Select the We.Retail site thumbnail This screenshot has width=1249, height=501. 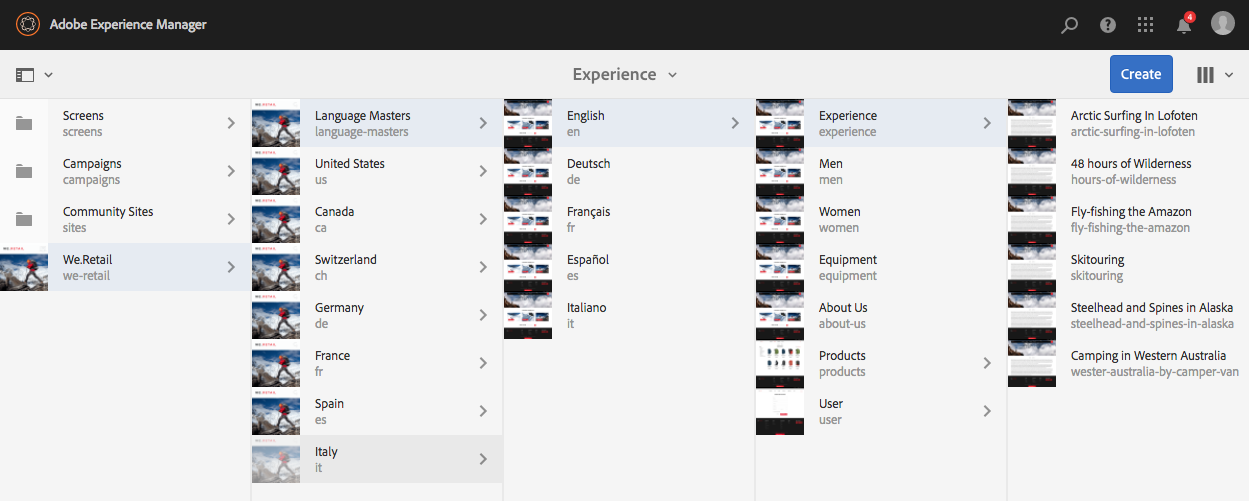click(24, 268)
